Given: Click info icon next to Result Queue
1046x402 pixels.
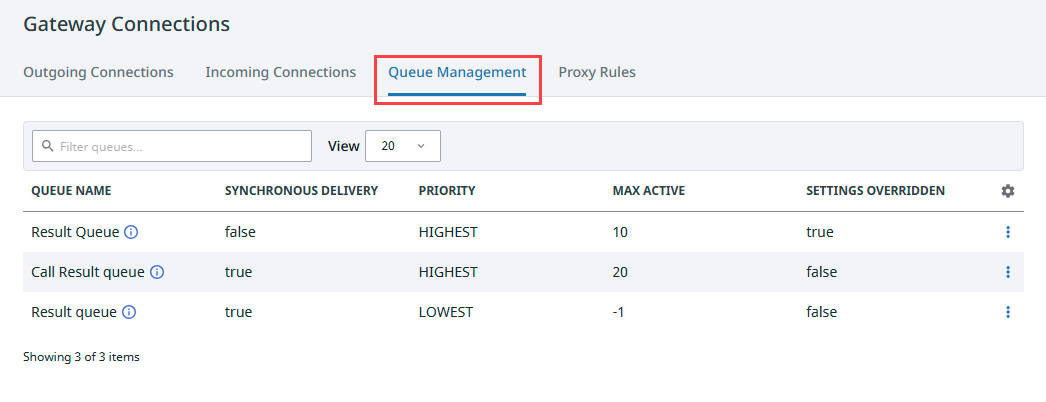Looking at the screenshot, I should point(131,232).
